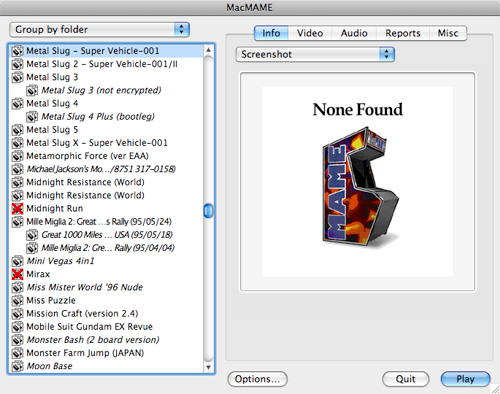The width and height of the screenshot is (500, 394).
Task: Open the Audio tab
Action: tap(354, 33)
